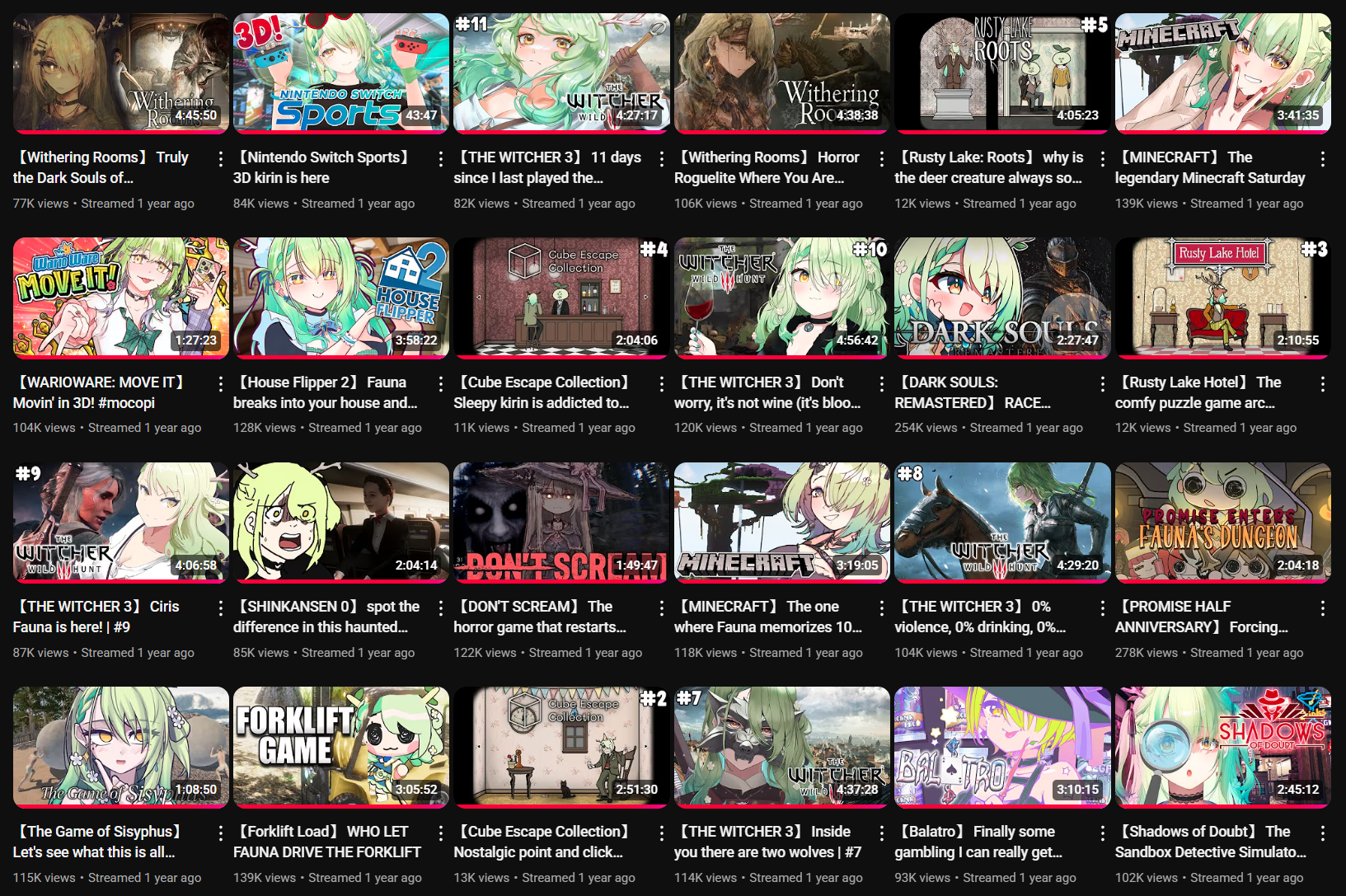Open The Game of Sisyphus thumbnail
The width and height of the screenshot is (1346, 896).
tap(120, 747)
